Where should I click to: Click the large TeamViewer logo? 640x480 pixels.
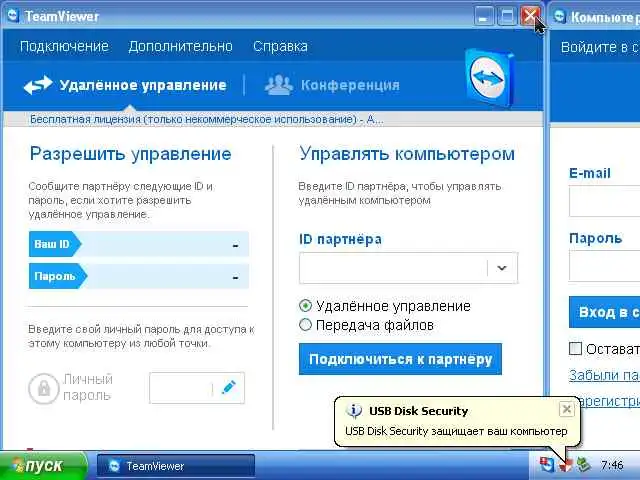point(489,77)
